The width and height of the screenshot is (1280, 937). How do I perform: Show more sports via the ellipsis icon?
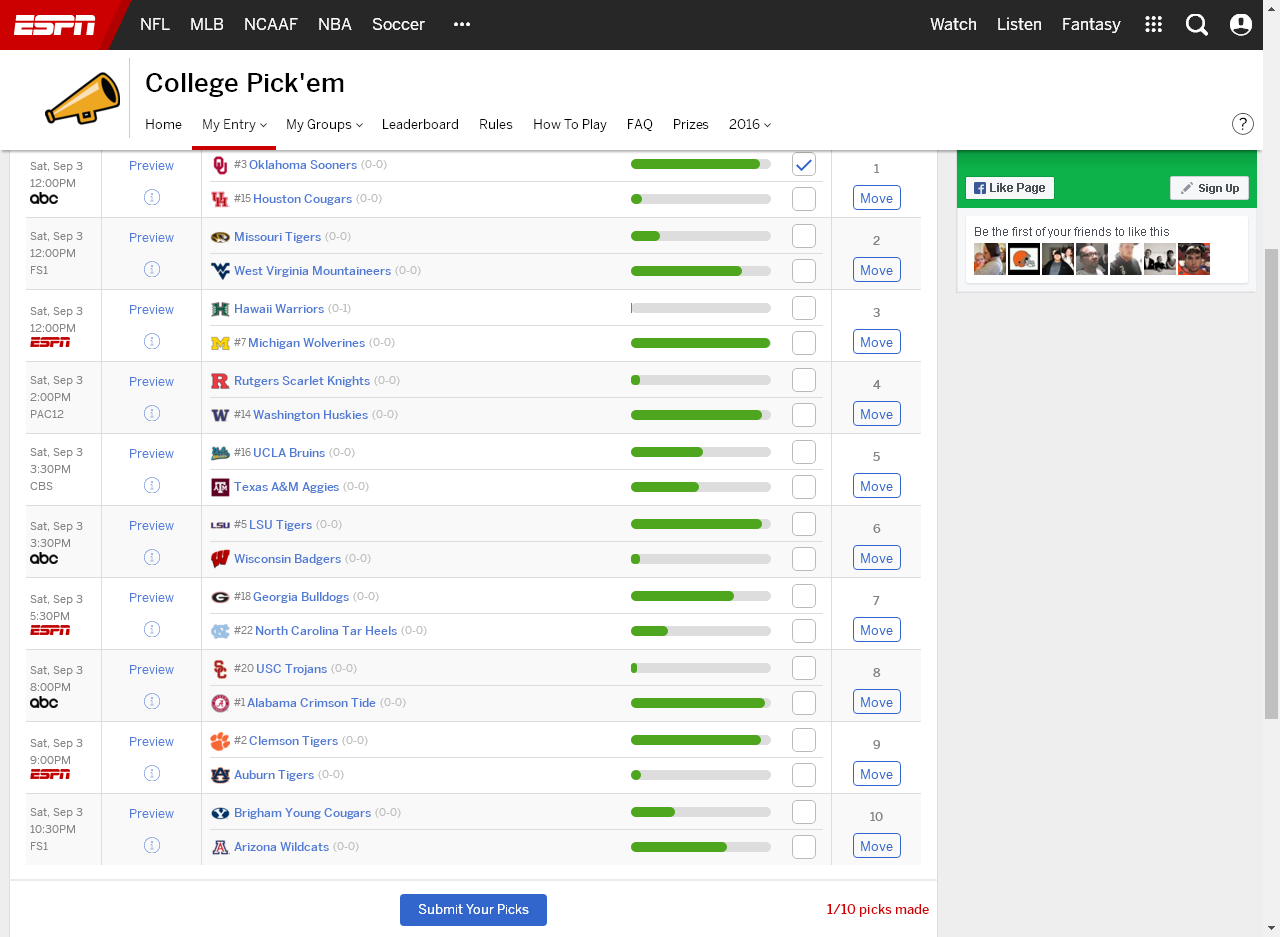pos(461,25)
